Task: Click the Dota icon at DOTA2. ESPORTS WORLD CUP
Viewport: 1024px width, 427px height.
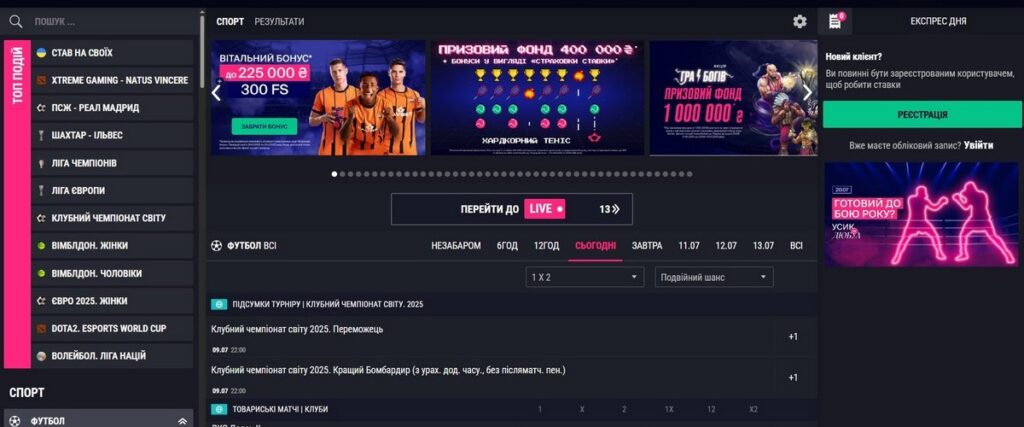Action: 41,328
